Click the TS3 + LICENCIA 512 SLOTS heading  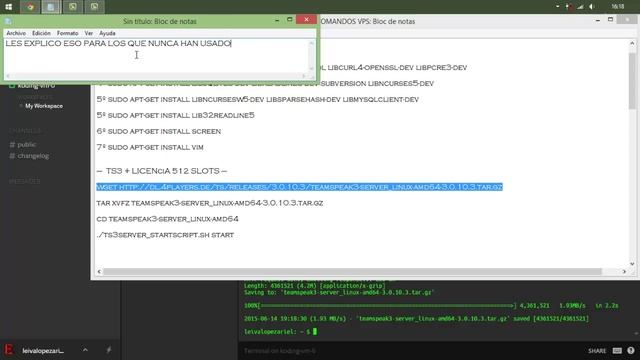[162, 171]
